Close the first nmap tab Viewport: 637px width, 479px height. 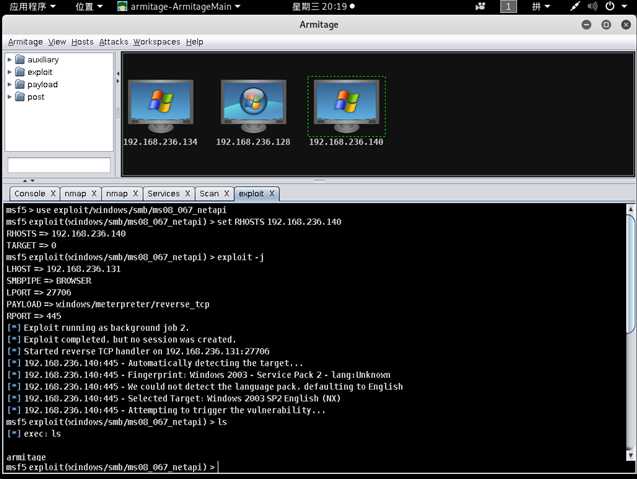pos(94,194)
